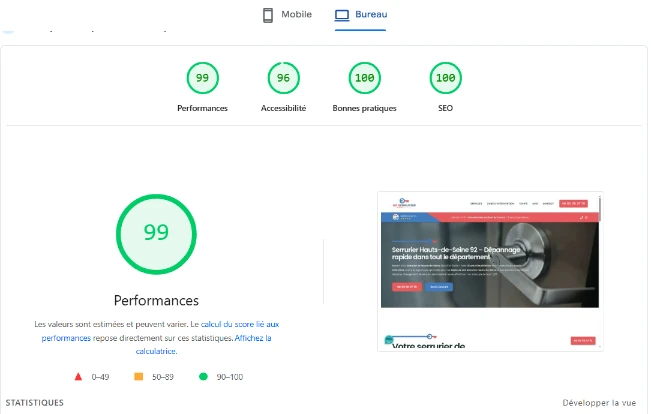Click the large Performances heading text
The height and width of the screenshot is (414, 651).
(x=156, y=301)
